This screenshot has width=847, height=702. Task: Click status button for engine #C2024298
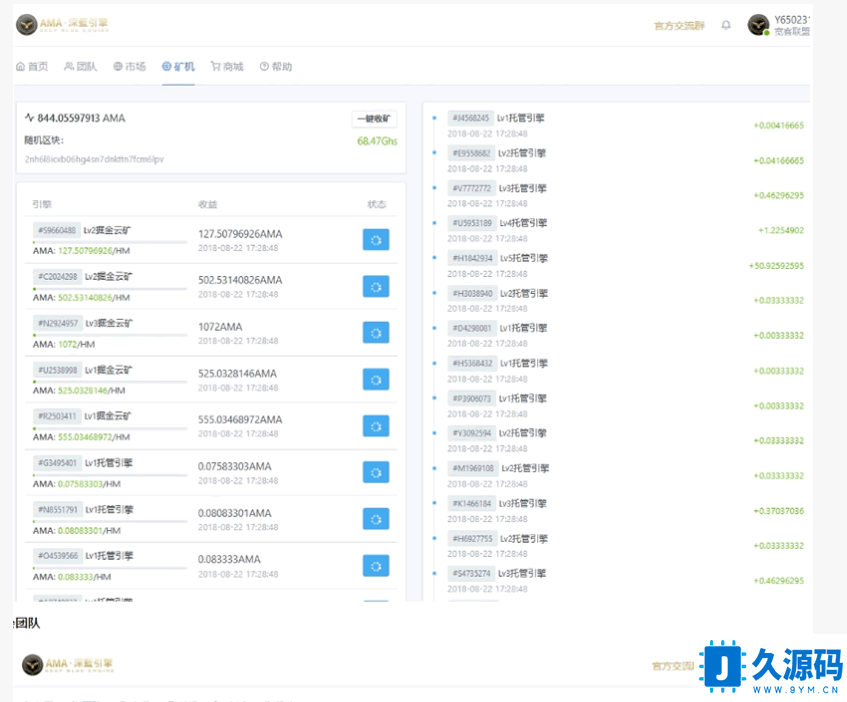[376, 287]
